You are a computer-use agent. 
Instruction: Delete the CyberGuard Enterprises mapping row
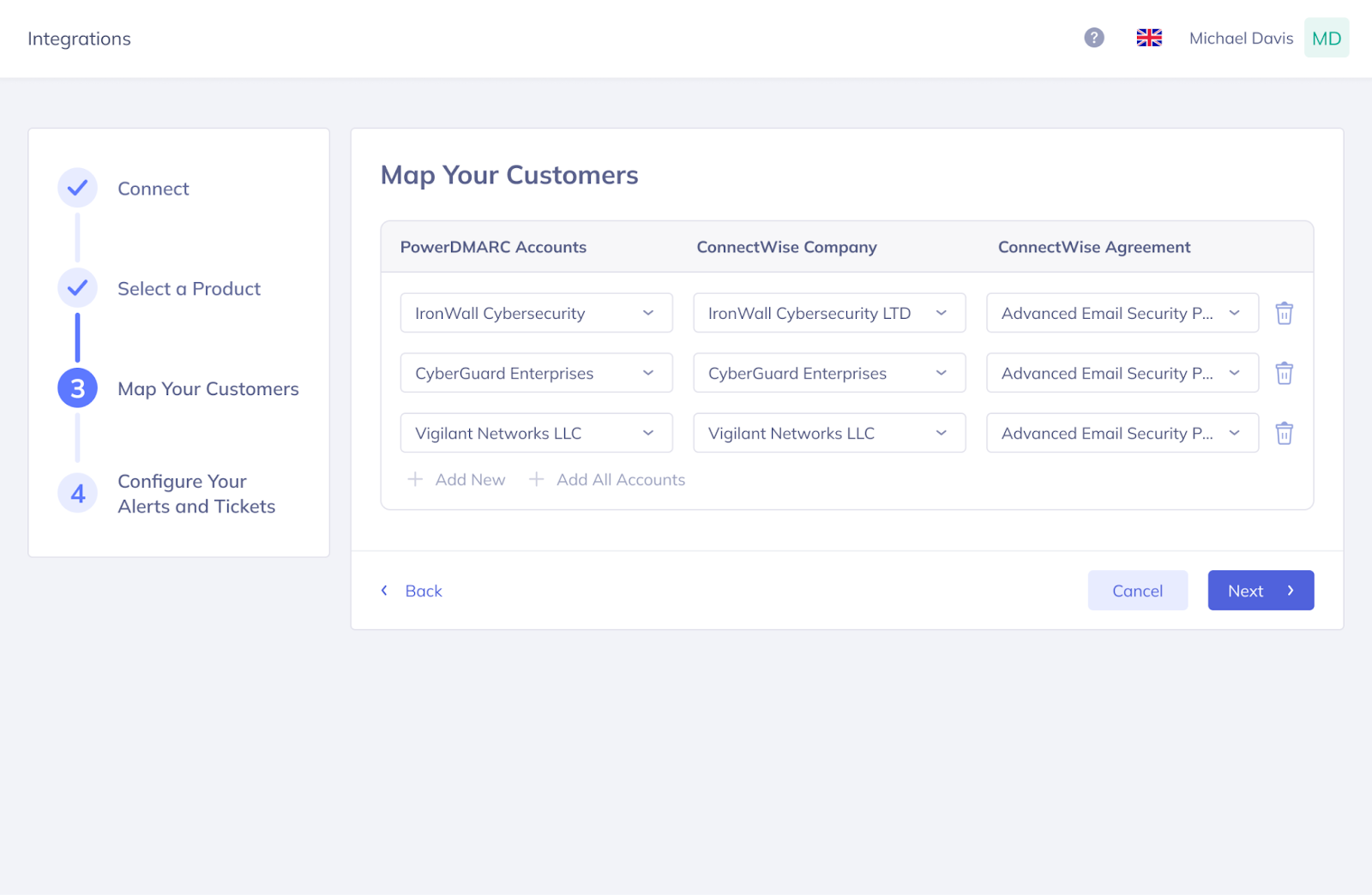1284,373
